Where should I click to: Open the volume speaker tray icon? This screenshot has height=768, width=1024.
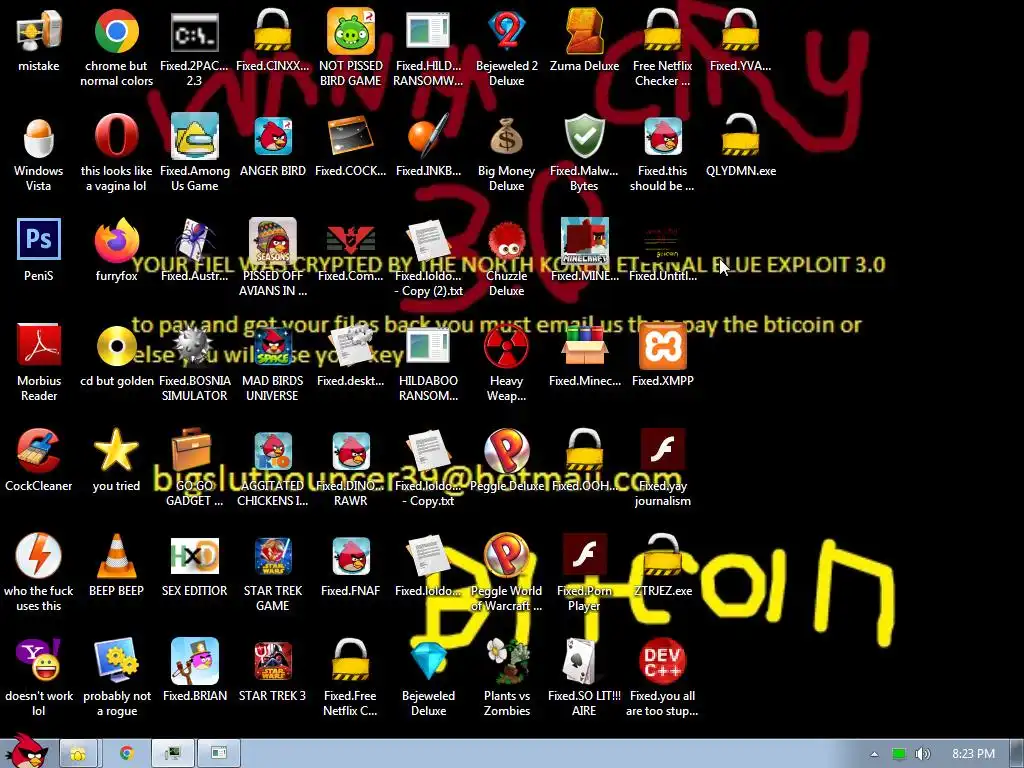923,754
